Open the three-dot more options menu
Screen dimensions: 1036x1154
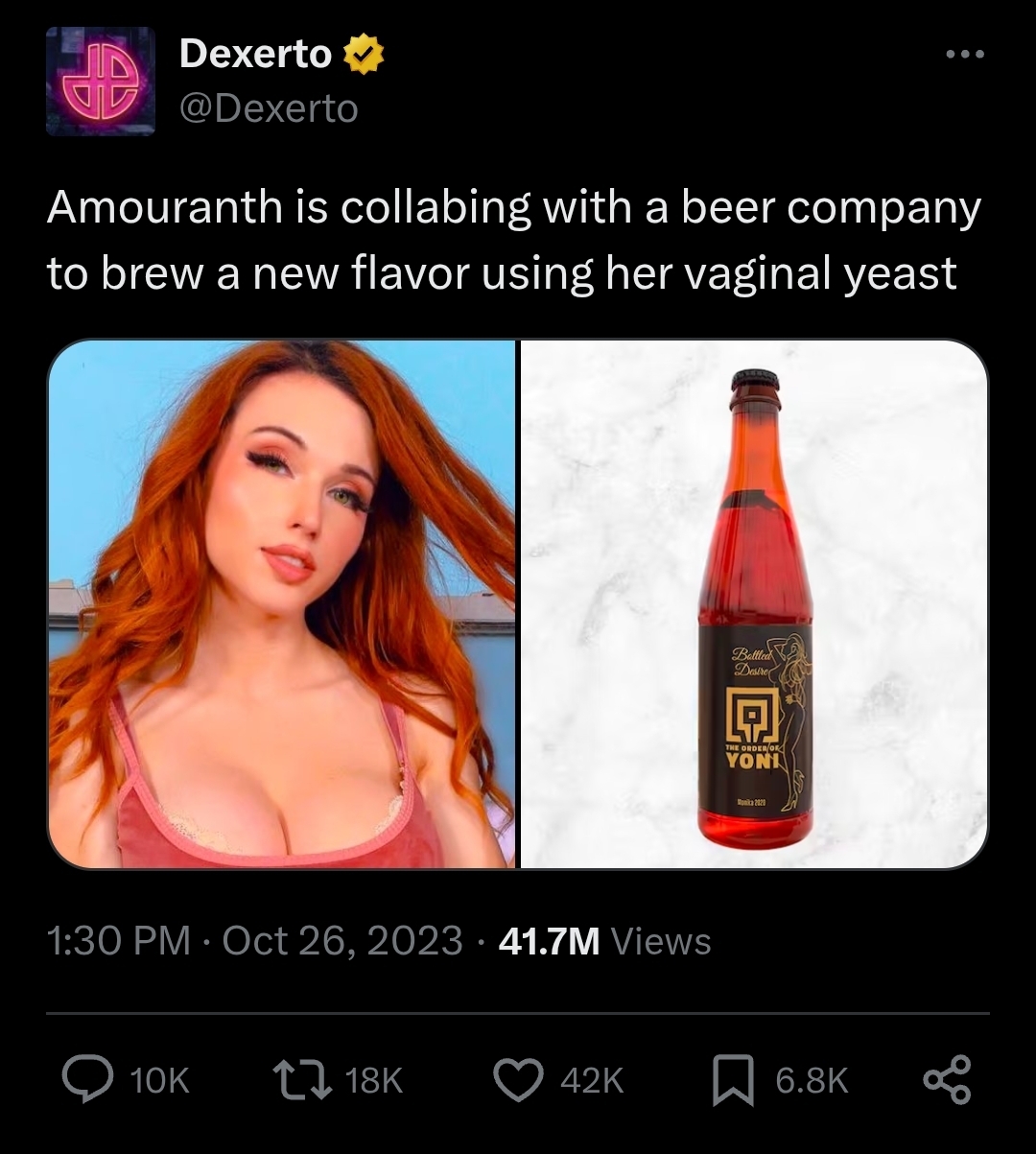click(x=965, y=55)
